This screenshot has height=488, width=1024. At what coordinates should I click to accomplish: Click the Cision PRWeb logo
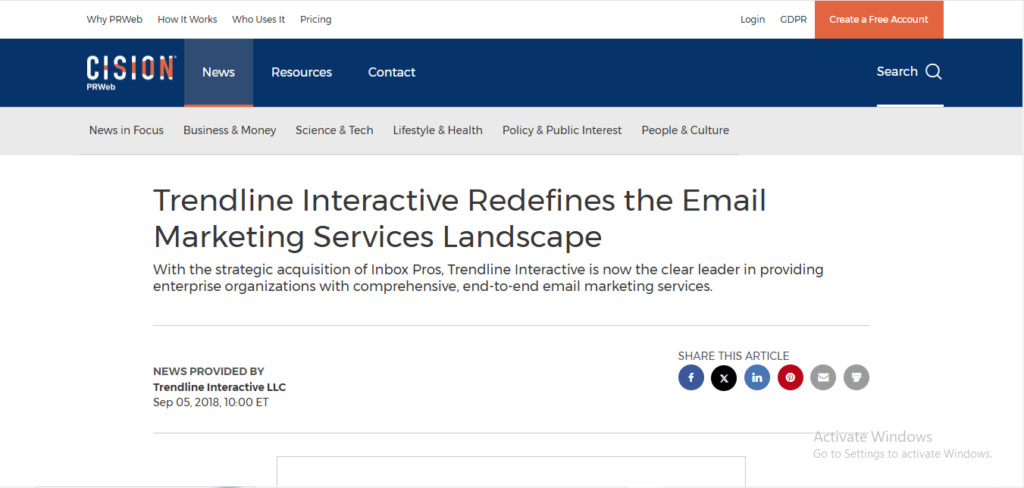point(131,73)
